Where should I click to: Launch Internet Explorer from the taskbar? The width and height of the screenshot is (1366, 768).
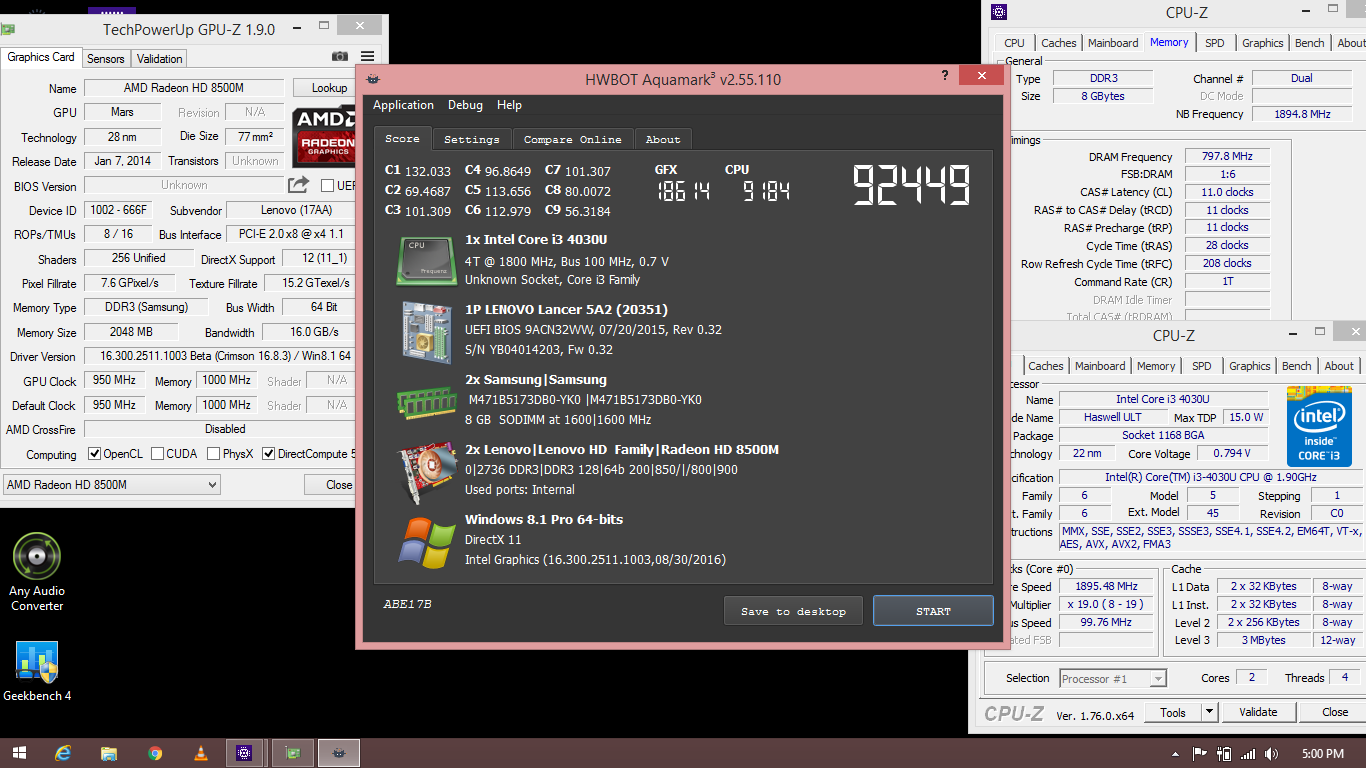64,753
